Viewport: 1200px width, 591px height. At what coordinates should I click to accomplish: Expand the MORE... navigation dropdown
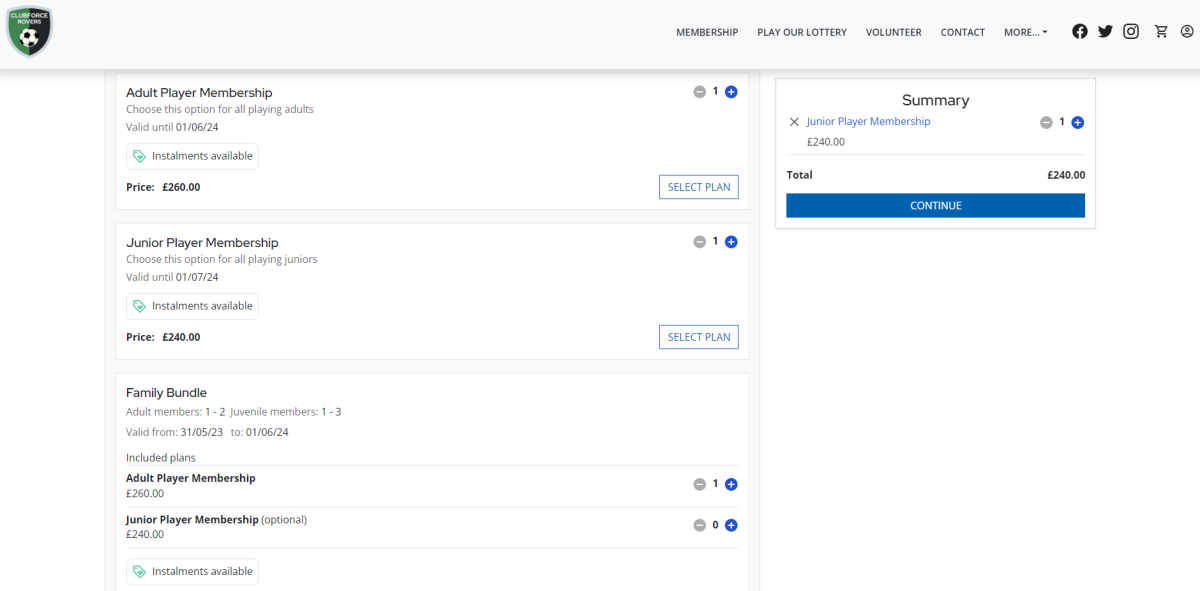click(x=1026, y=32)
